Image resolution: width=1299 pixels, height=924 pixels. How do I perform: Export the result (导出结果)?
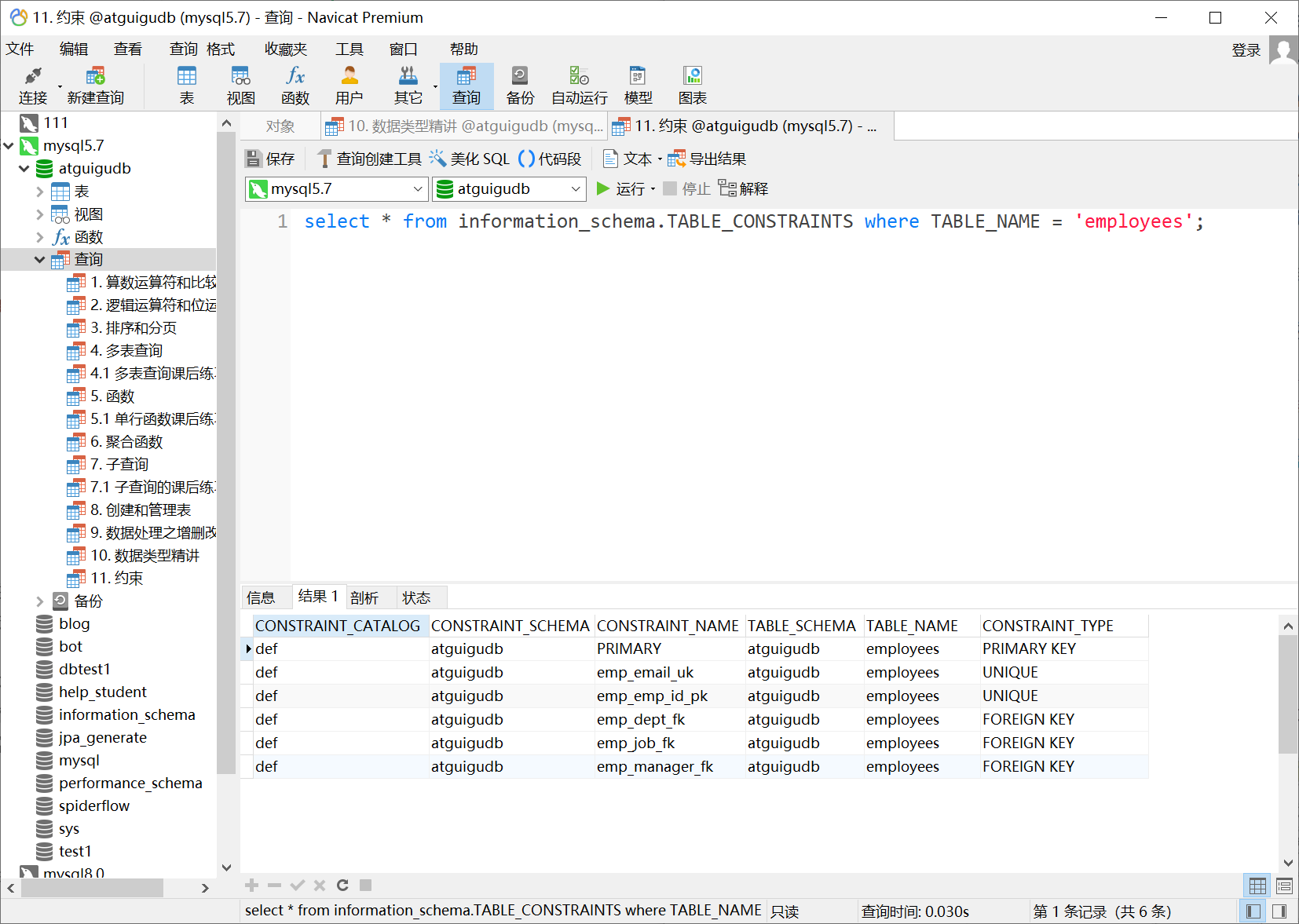click(707, 159)
